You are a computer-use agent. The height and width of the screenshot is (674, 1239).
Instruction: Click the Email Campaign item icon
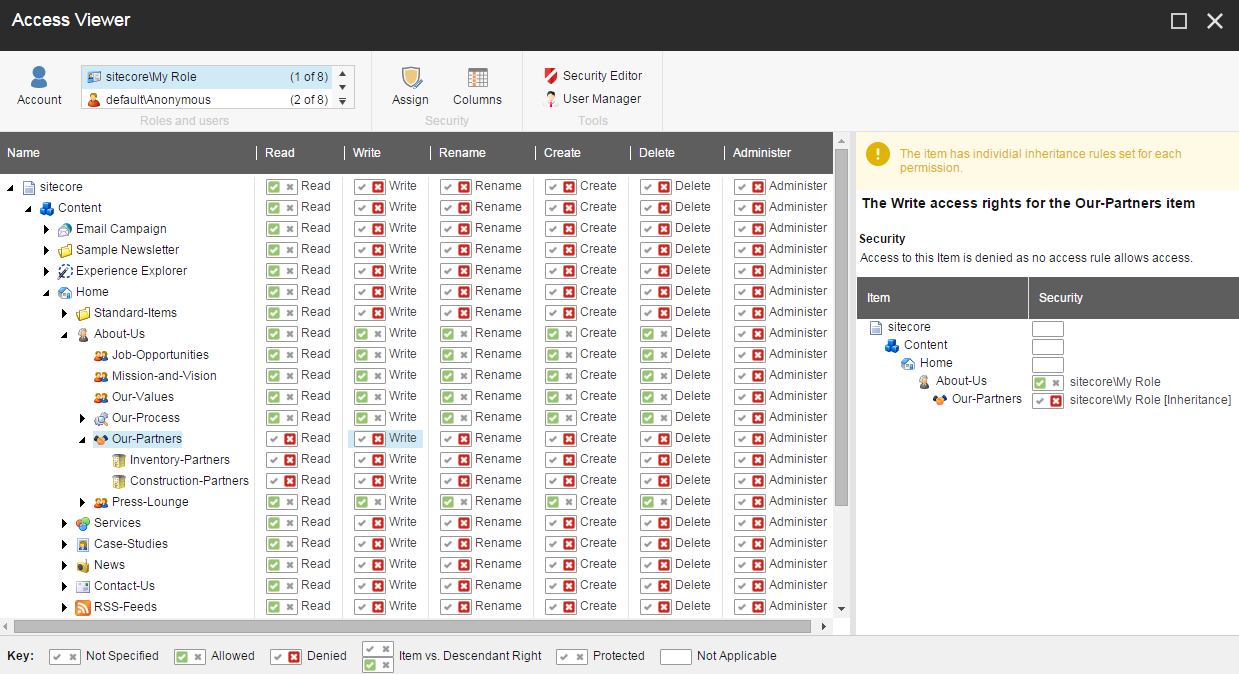(x=65, y=229)
